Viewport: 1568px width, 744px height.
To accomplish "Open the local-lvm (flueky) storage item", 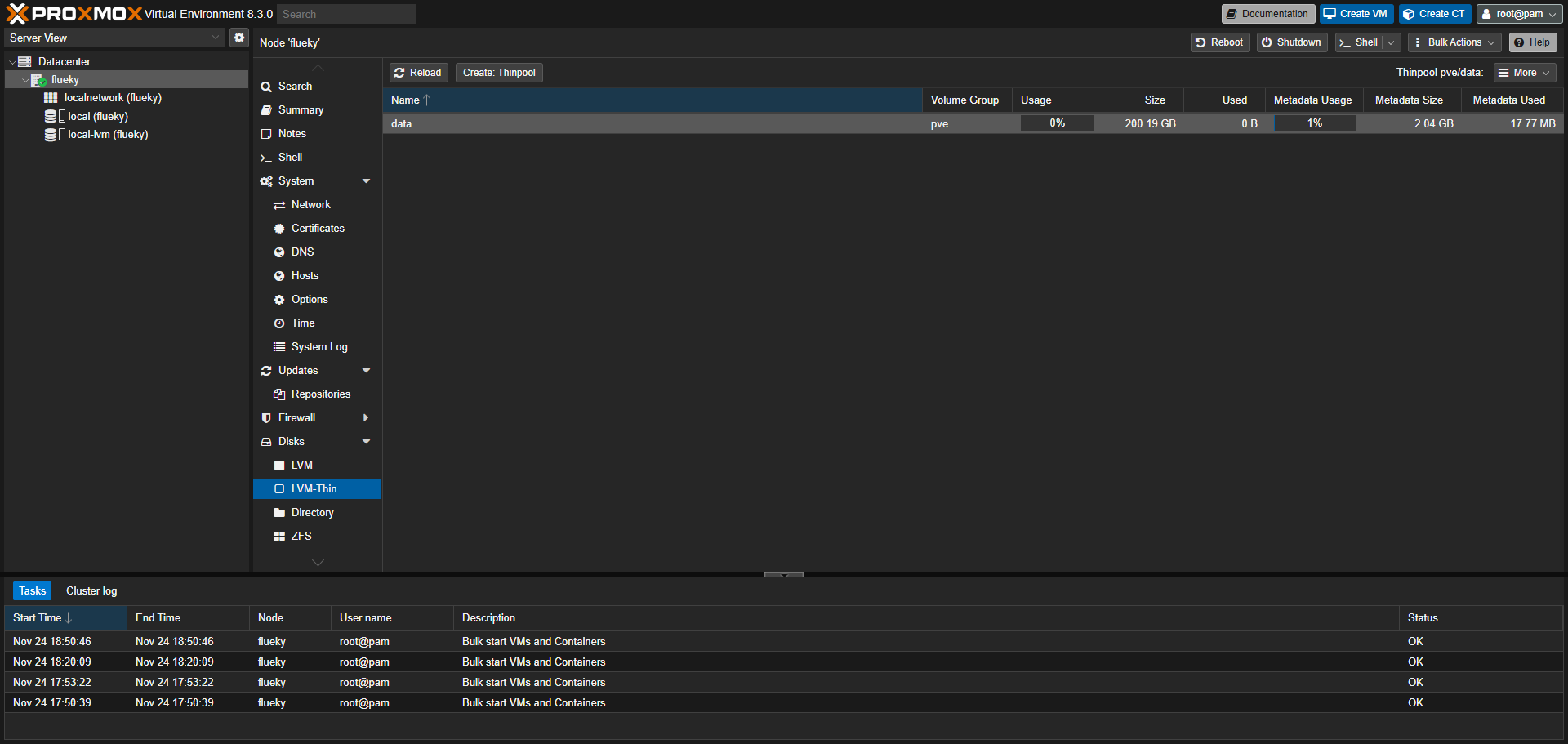I will coord(107,135).
